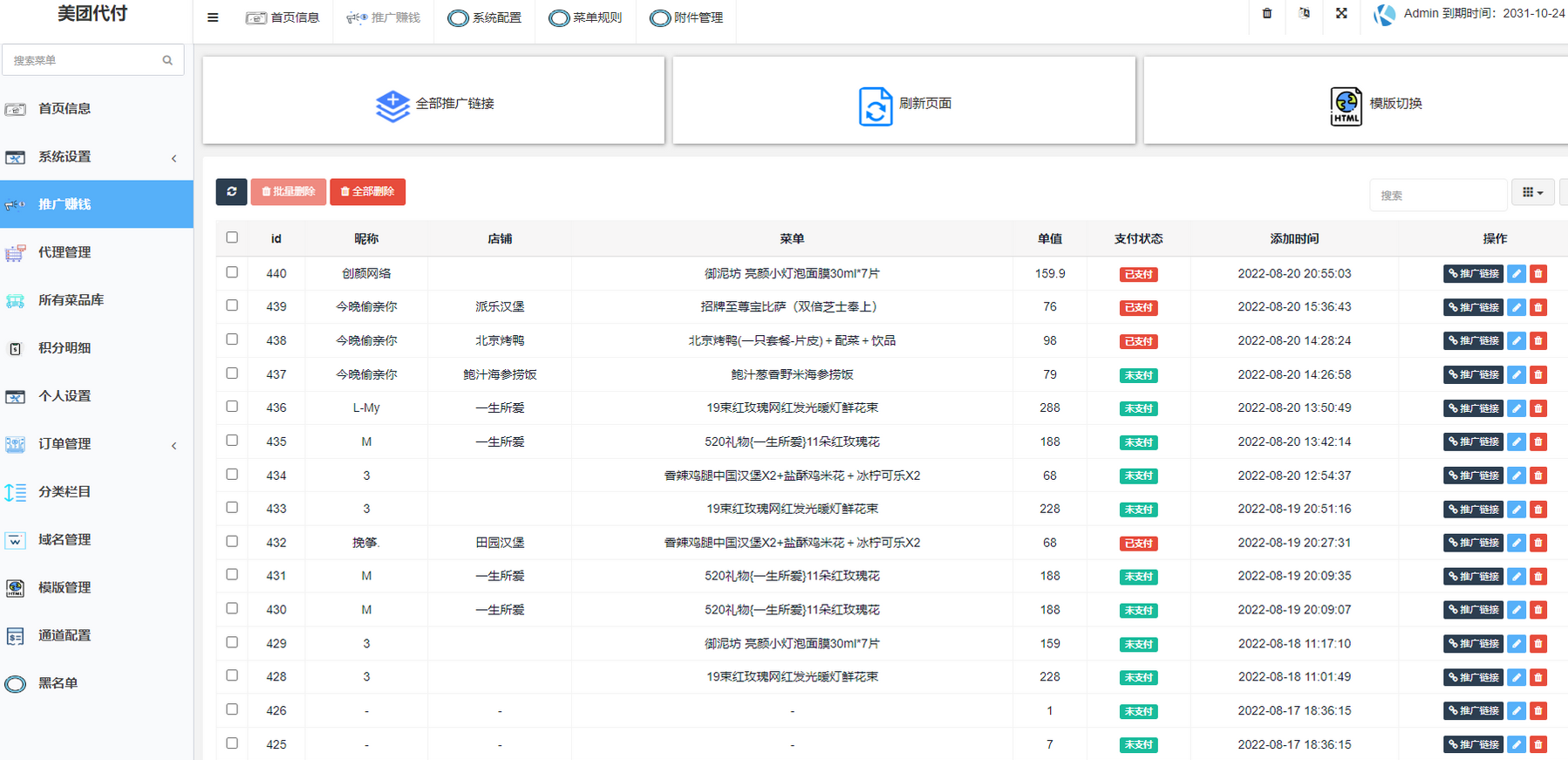The height and width of the screenshot is (760, 1568).
Task: Toggle the hamburger sidebar menu icon
Action: pos(213,17)
